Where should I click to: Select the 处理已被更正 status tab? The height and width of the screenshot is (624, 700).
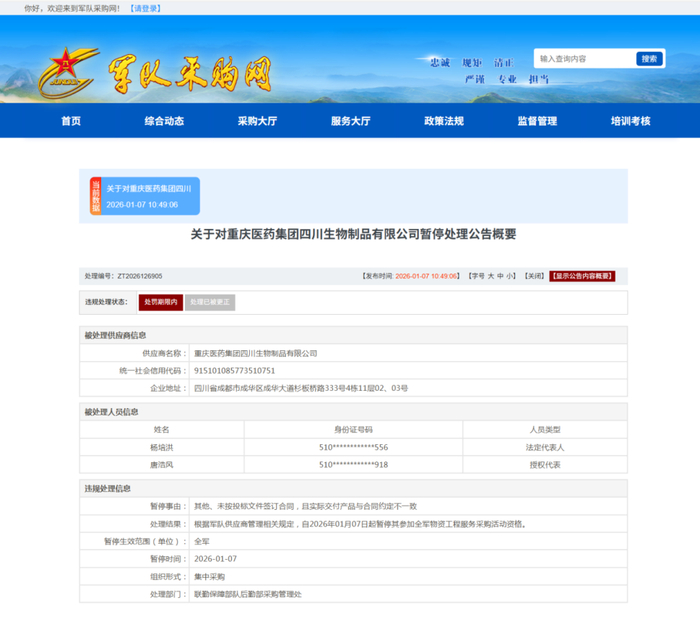coord(210,302)
